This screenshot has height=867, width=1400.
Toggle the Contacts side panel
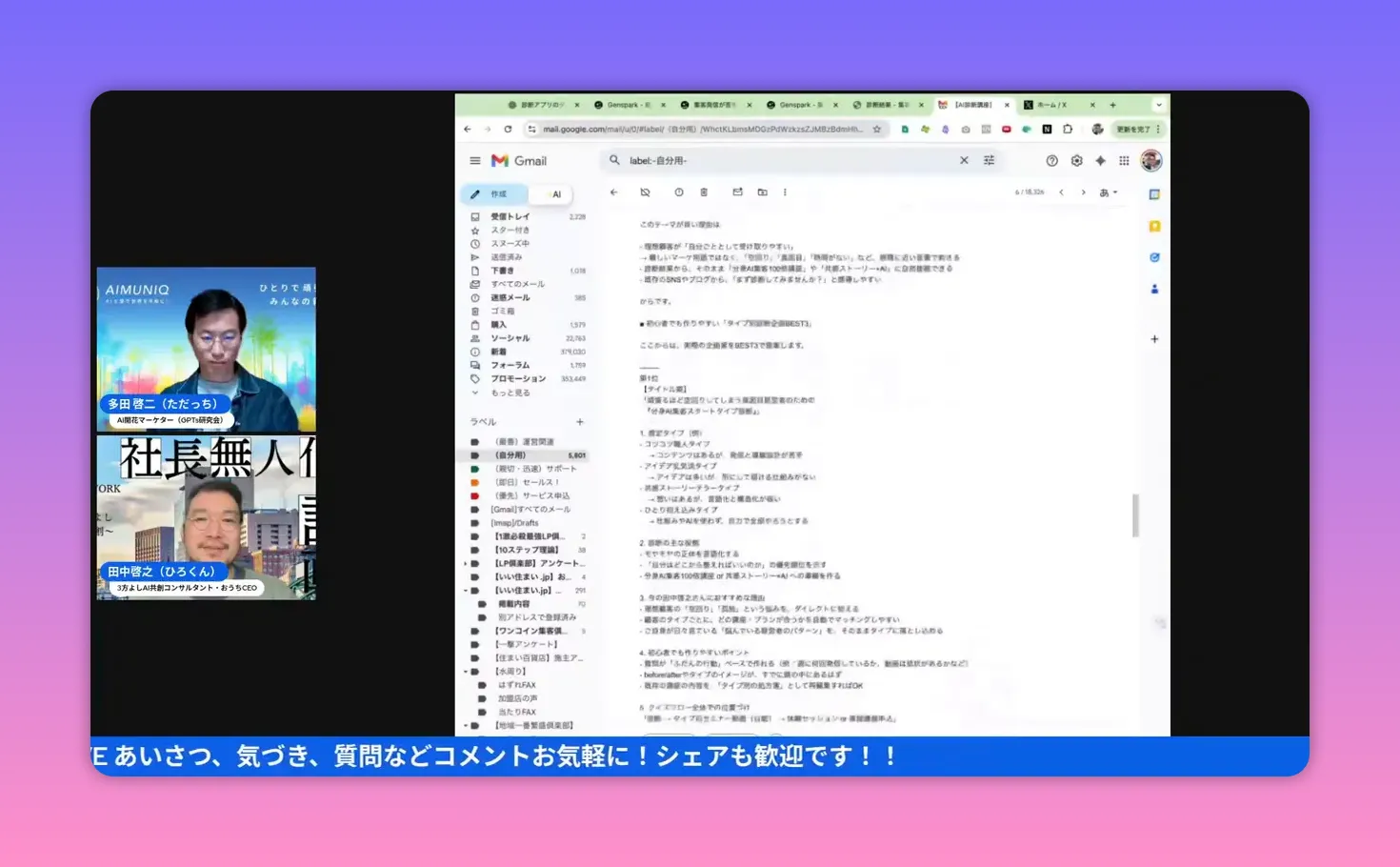(1154, 288)
